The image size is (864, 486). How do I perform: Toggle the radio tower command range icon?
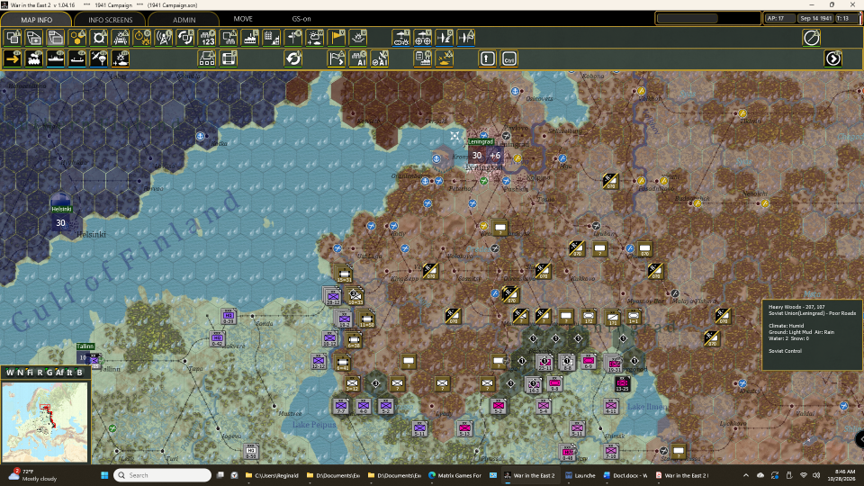click(164, 37)
